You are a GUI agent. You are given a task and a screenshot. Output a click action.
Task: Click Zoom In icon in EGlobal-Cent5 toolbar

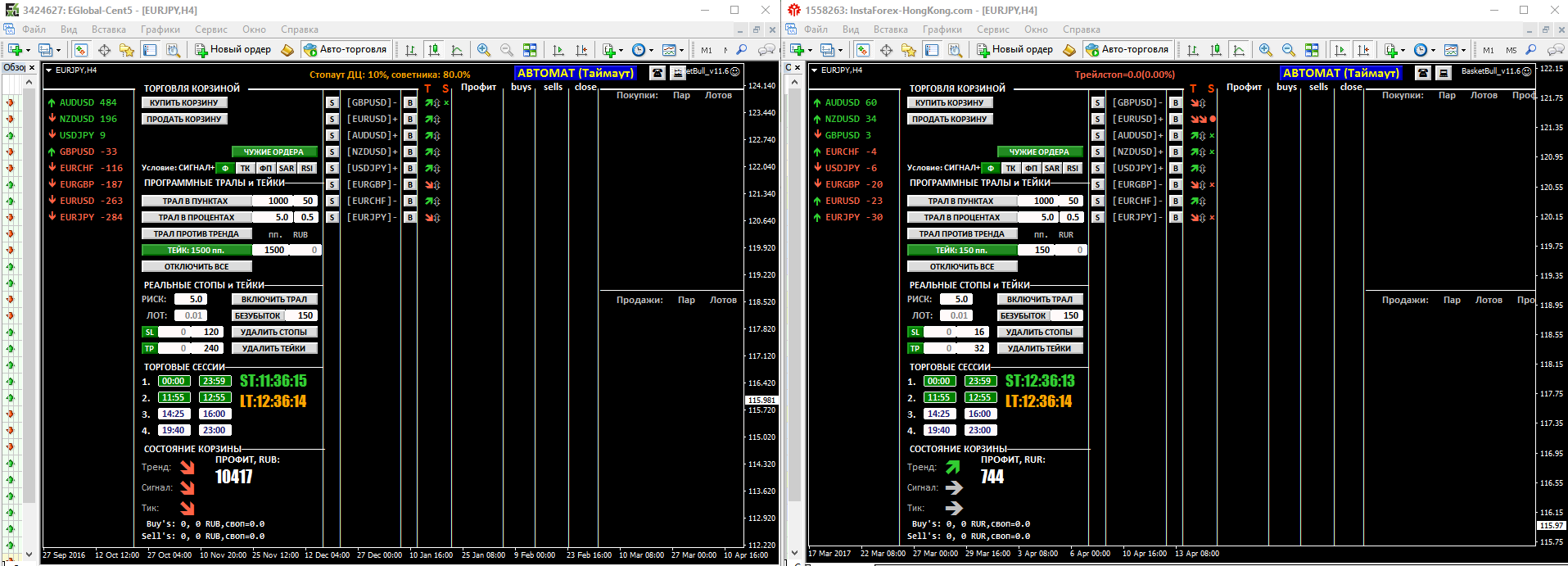pyautogui.click(x=484, y=50)
